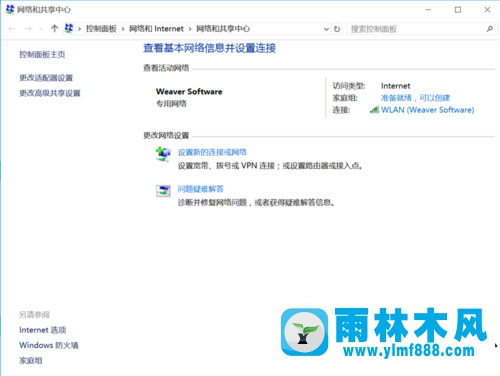Image resolution: width=500 pixels, height=376 pixels.
Task: Go up one level with up arrow
Action: tap(54, 29)
